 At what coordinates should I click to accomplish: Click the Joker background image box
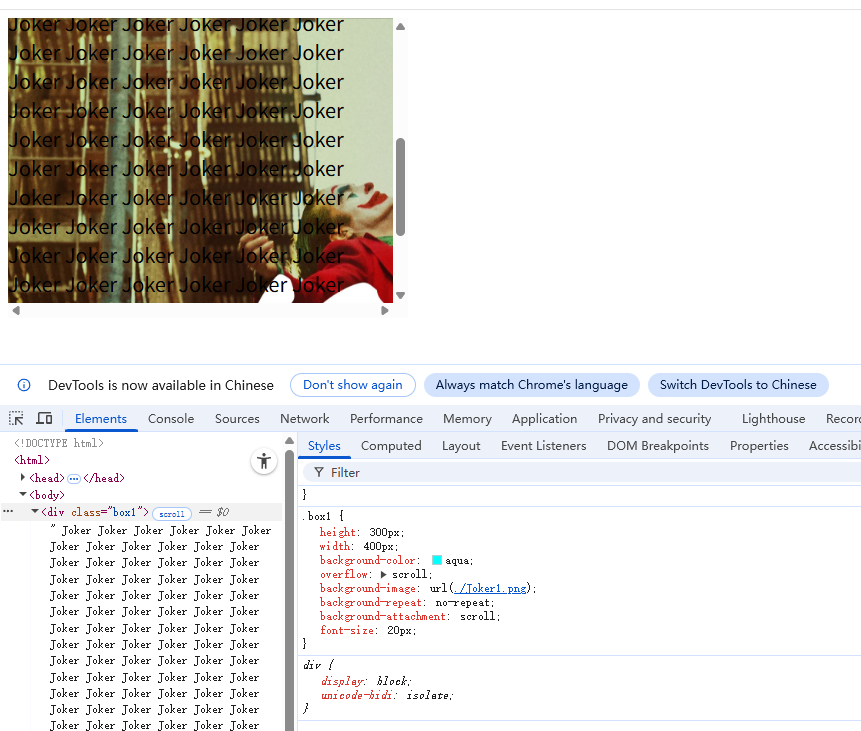[200, 160]
